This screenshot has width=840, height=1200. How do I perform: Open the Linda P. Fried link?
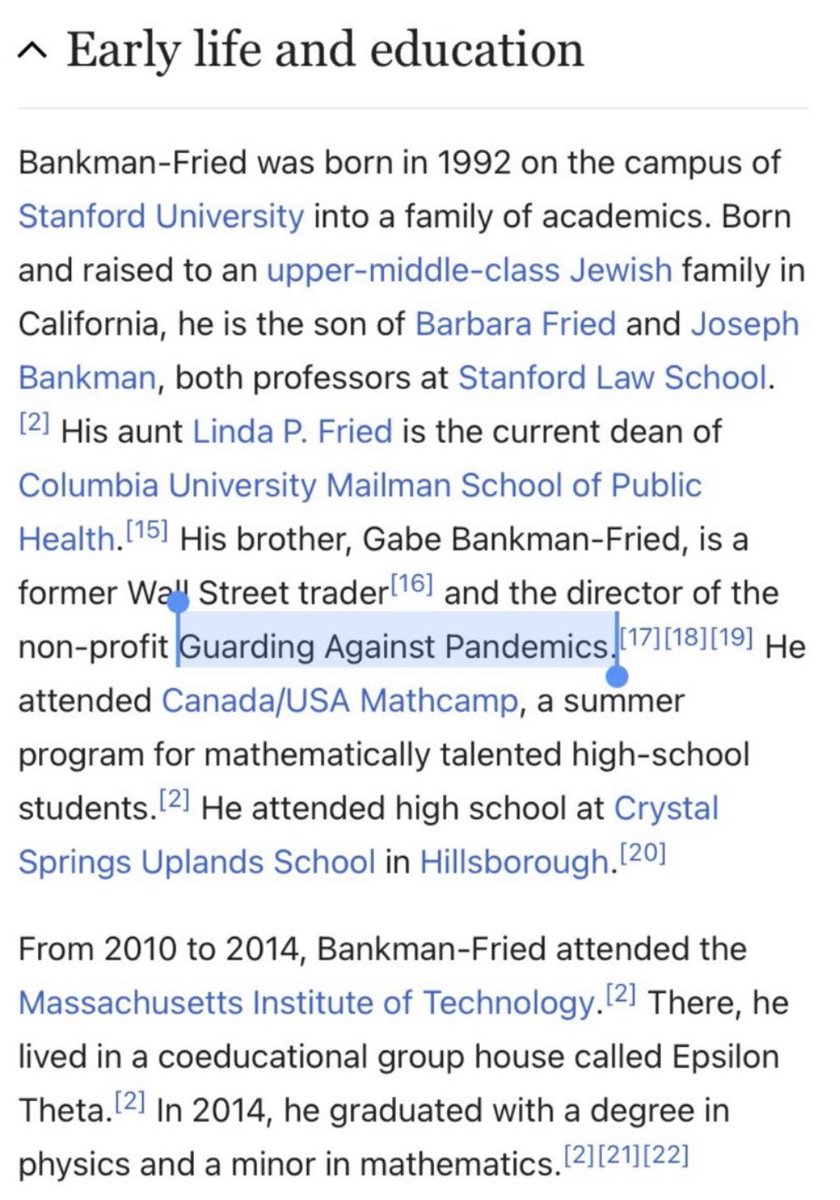(x=292, y=432)
